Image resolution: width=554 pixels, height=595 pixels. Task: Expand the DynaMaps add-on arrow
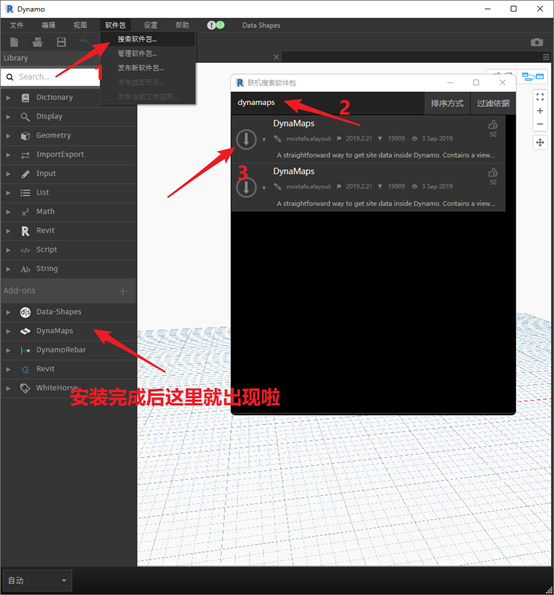pos(8,331)
